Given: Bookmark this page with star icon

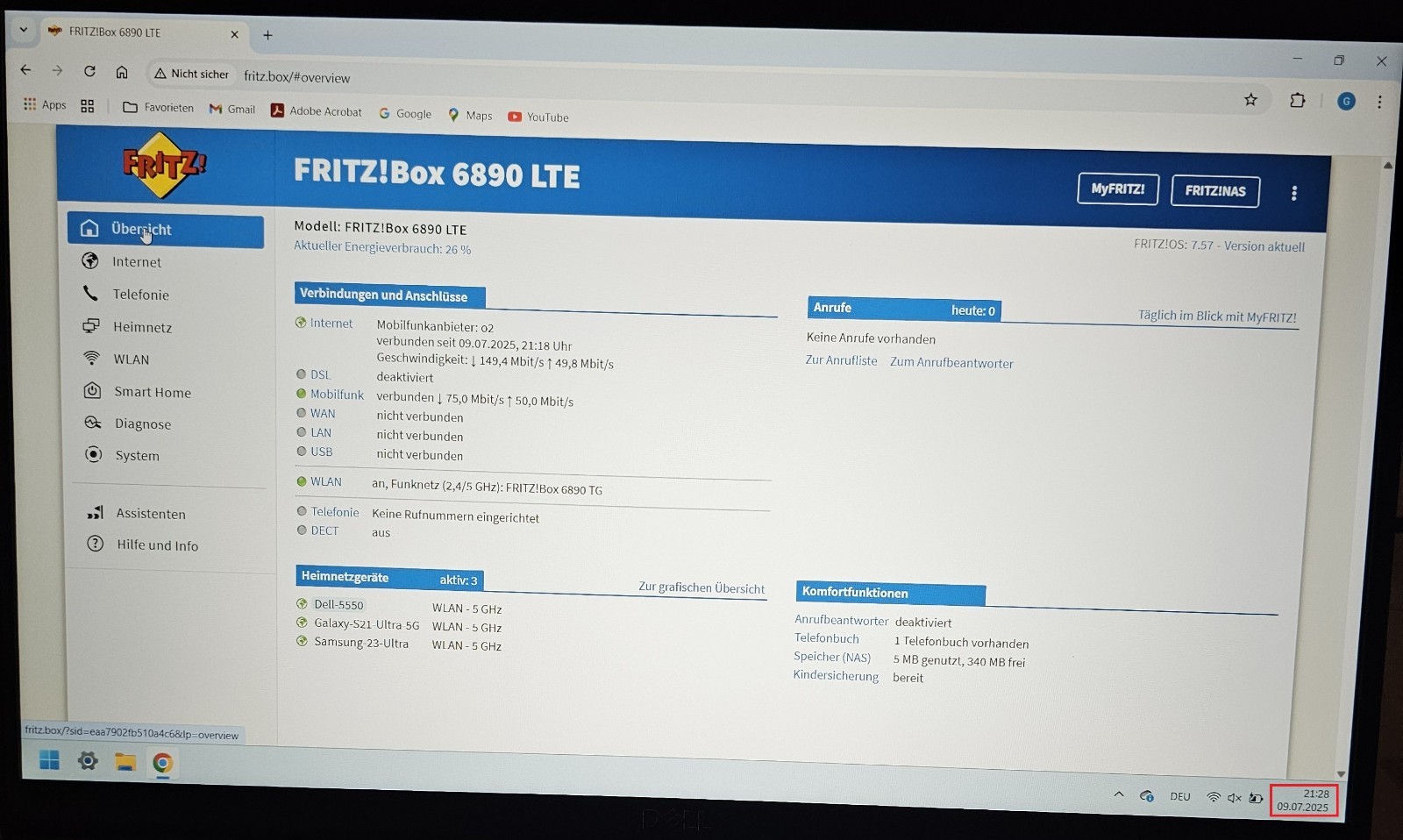Looking at the screenshot, I should pos(1250,100).
